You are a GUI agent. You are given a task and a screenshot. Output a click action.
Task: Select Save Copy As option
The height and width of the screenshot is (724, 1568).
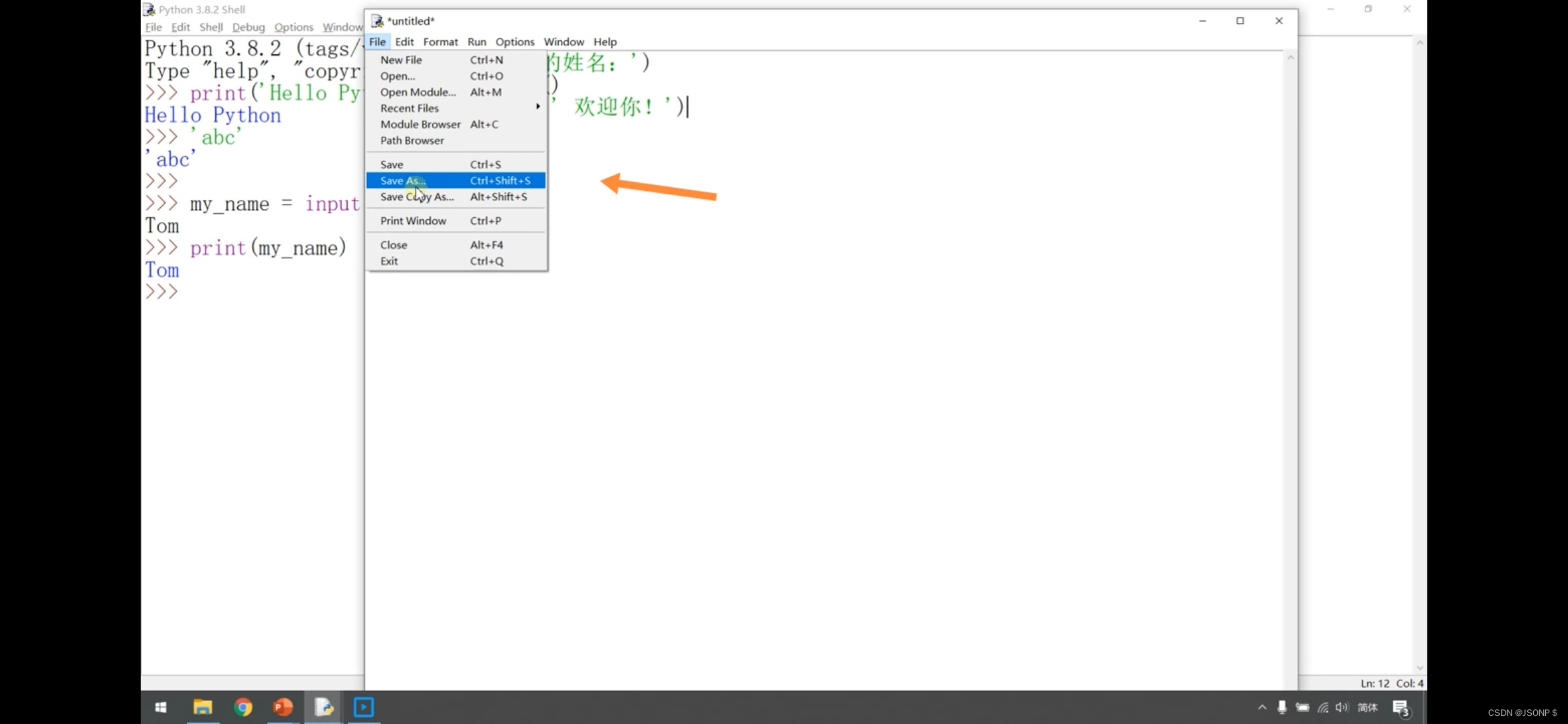coord(416,196)
